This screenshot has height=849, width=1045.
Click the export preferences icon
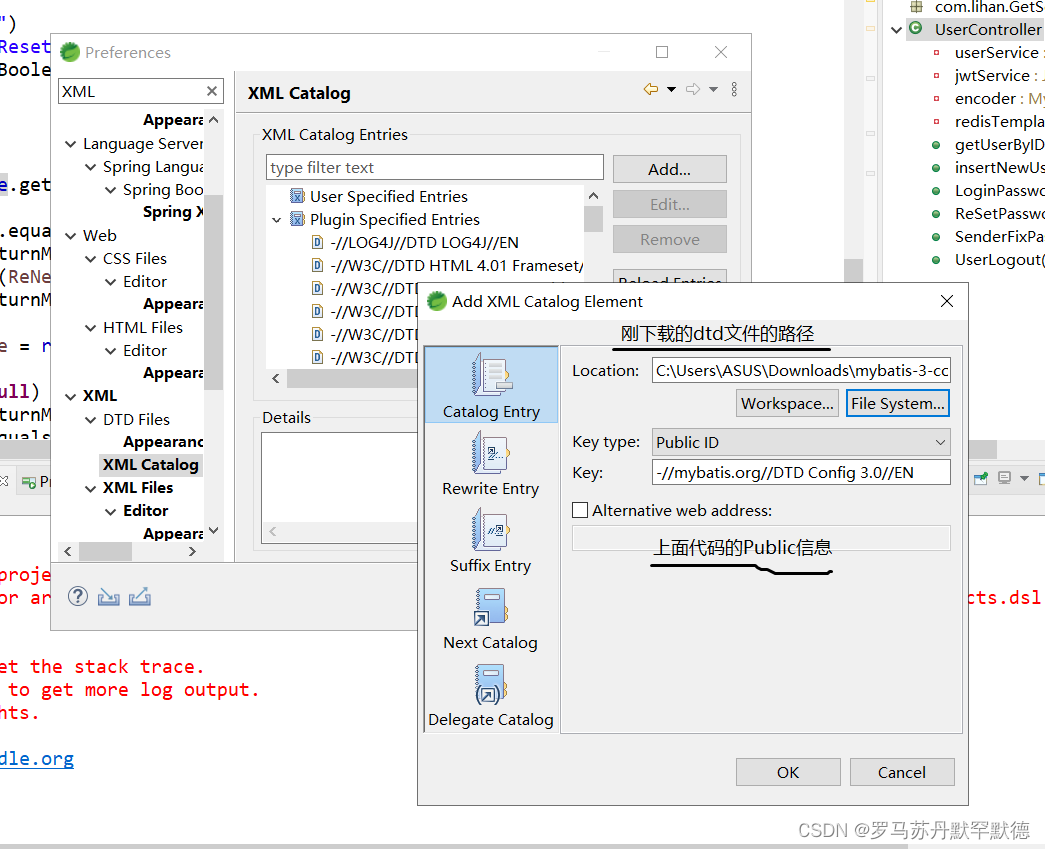pos(140,596)
